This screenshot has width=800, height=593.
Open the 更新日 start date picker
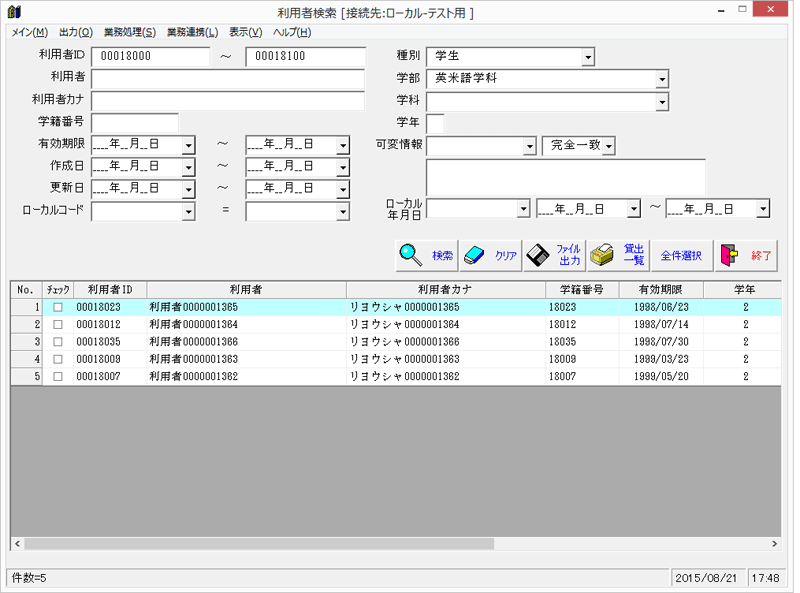click(188, 189)
